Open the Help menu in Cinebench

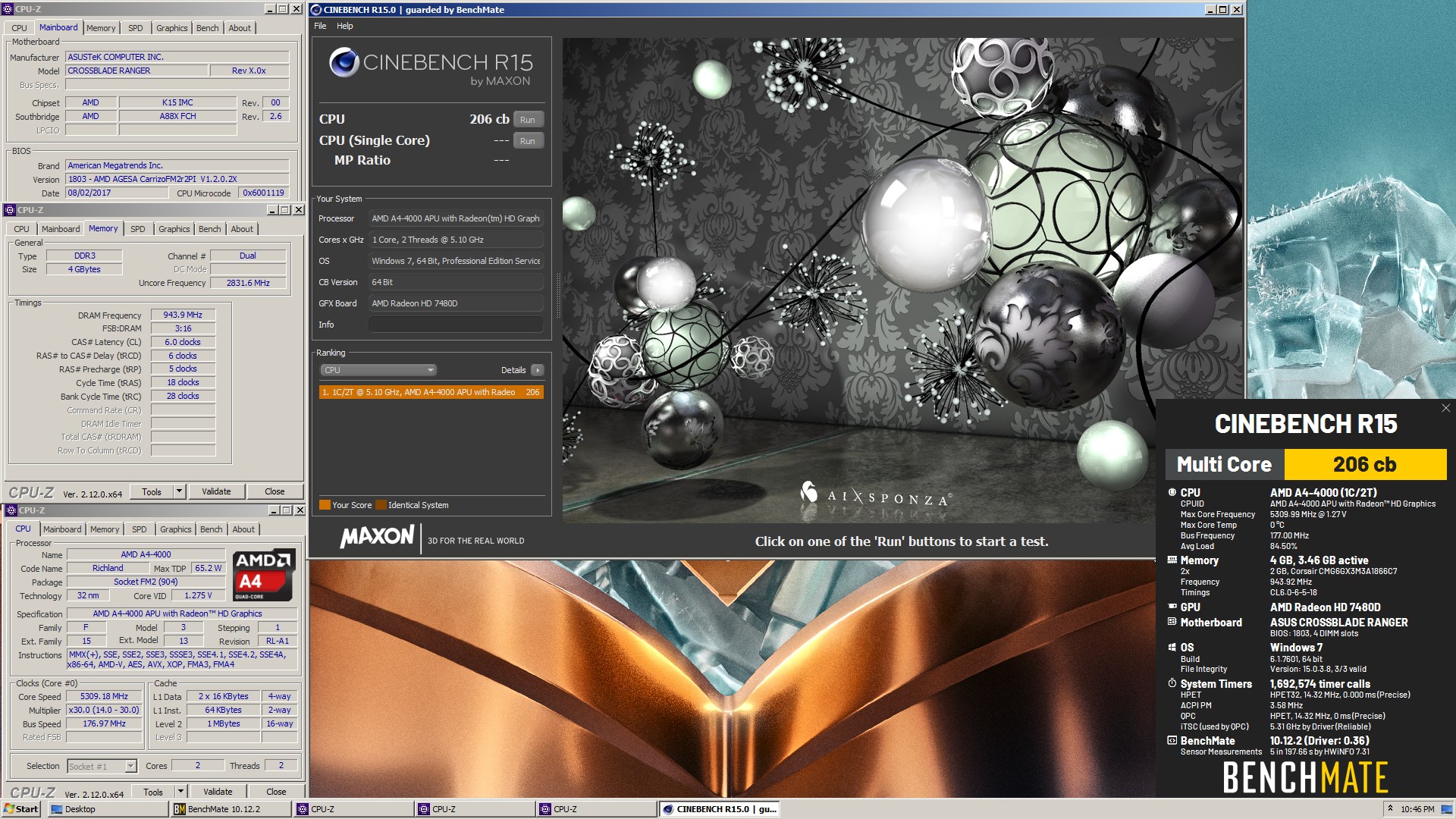coord(344,26)
